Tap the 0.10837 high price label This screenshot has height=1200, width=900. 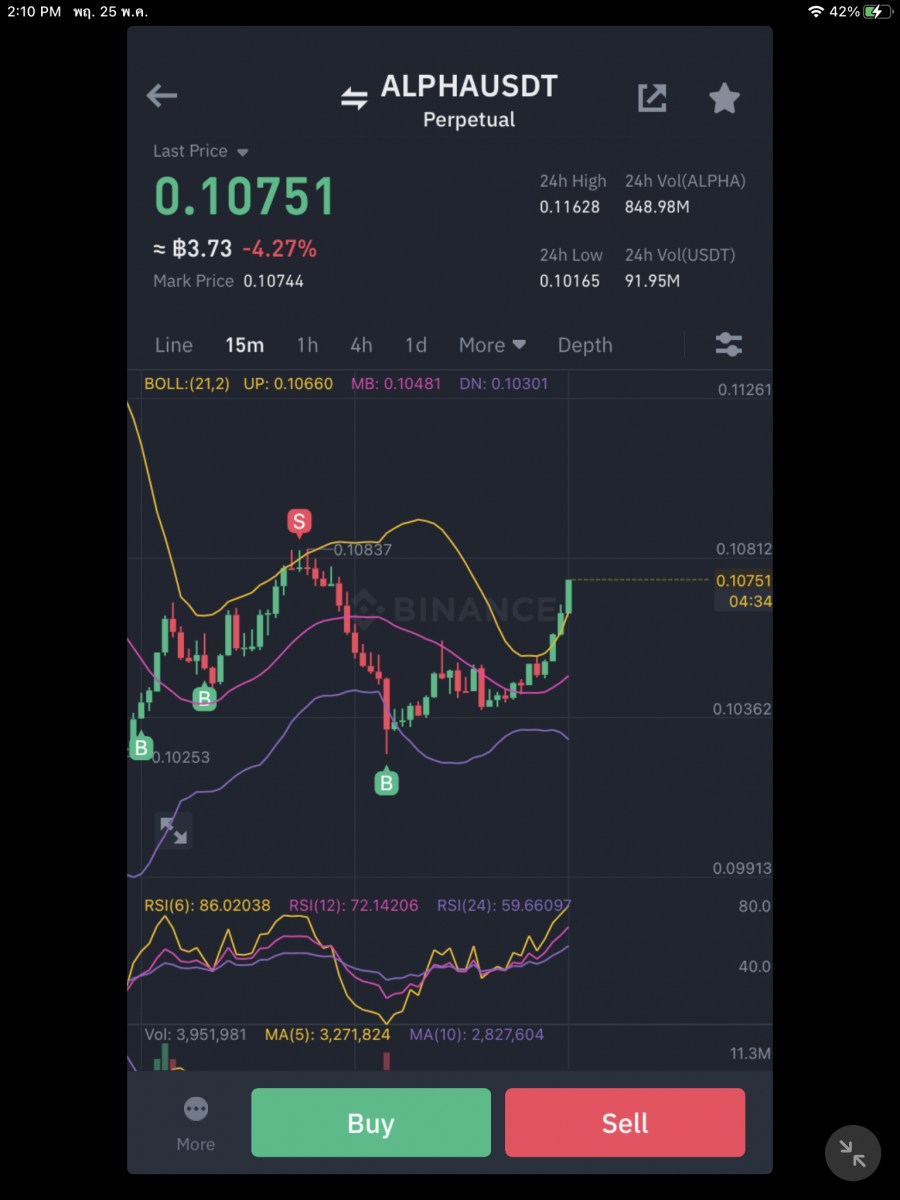point(363,549)
